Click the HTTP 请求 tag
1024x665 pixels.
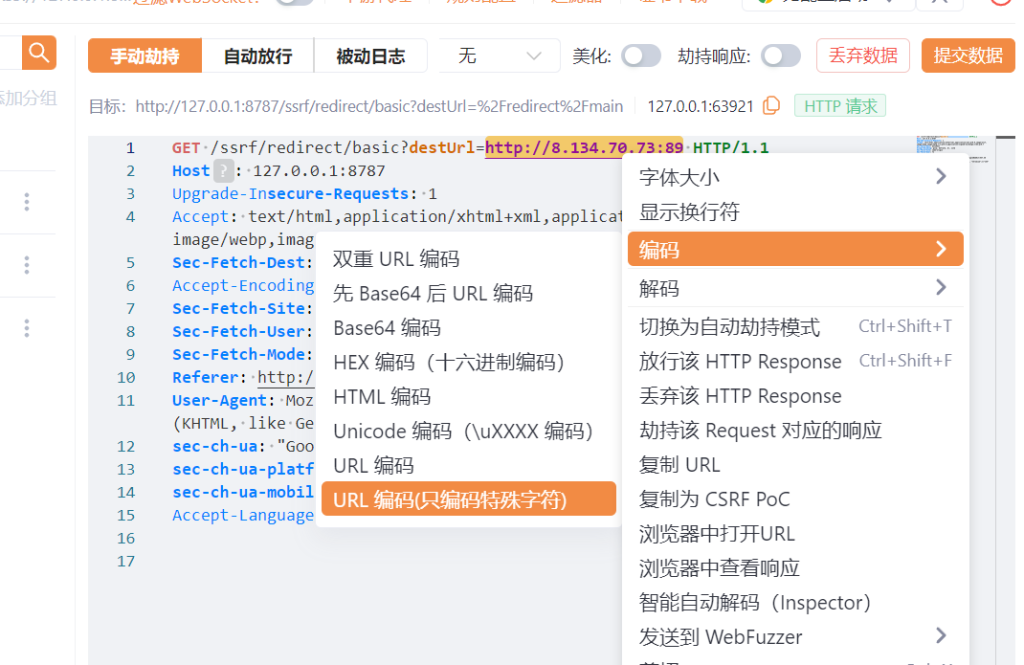pyautogui.click(x=840, y=106)
